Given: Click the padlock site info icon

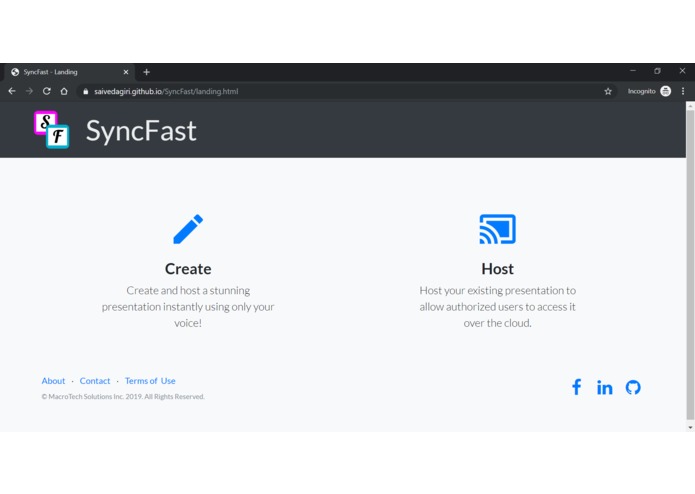Looking at the screenshot, I should 86,91.
